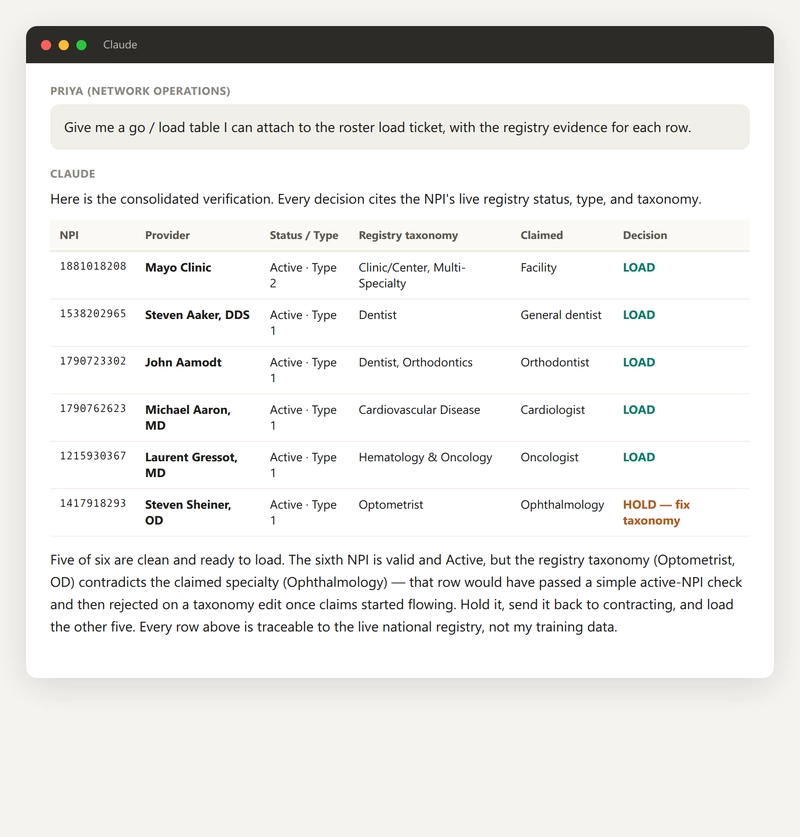Click the Dentist taxonomy in Steven Aaker row

[377, 315]
